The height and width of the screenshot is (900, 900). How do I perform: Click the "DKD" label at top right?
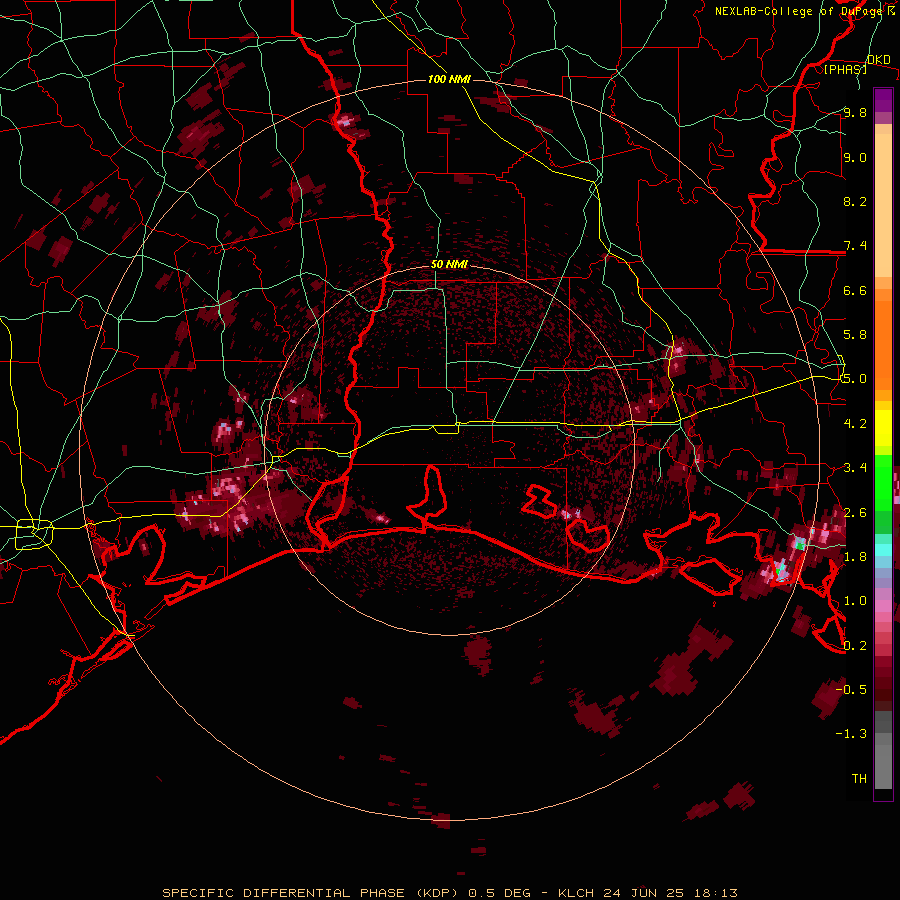[x=879, y=60]
